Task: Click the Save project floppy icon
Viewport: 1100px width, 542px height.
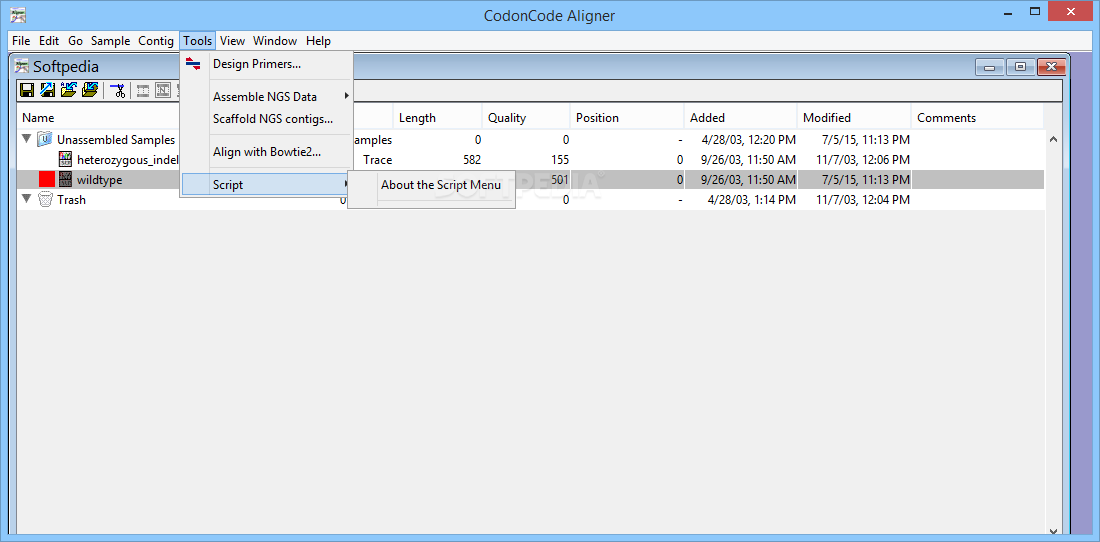Action: tap(27, 90)
